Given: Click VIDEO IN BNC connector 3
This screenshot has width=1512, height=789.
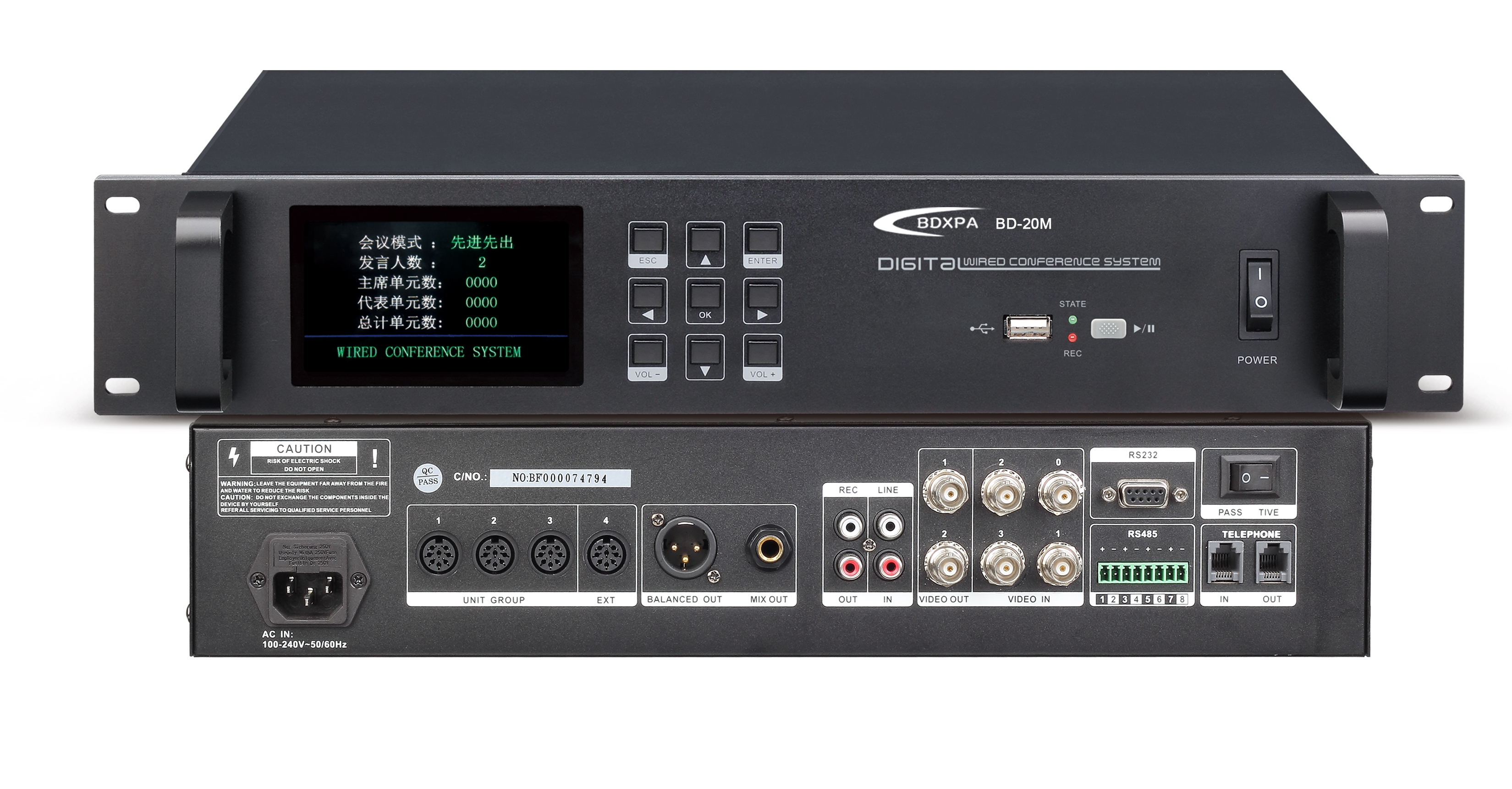Looking at the screenshot, I should [1003, 564].
